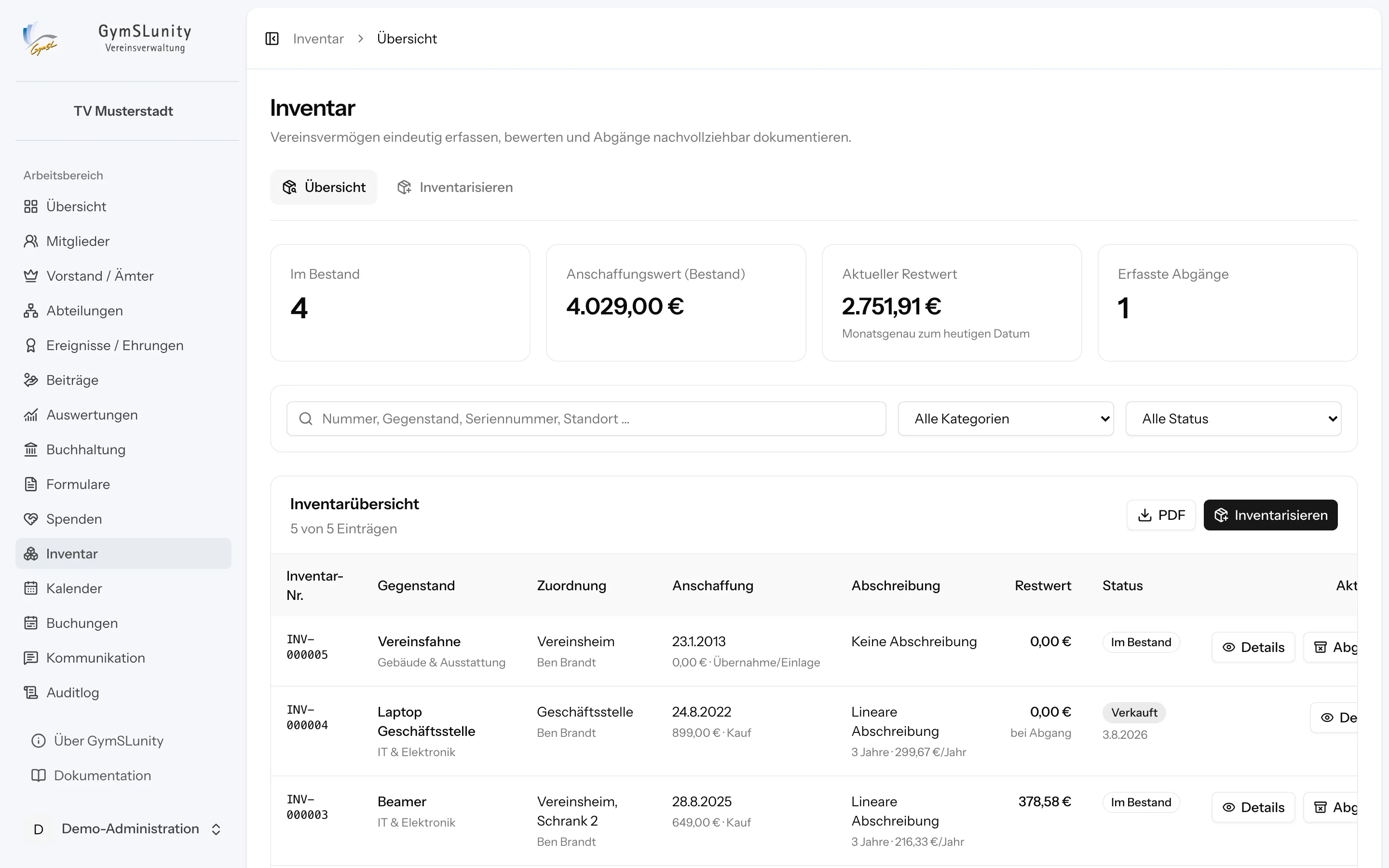Viewport: 1389px width, 868px height.
Task: Open Spenden page
Action: coord(123,519)
